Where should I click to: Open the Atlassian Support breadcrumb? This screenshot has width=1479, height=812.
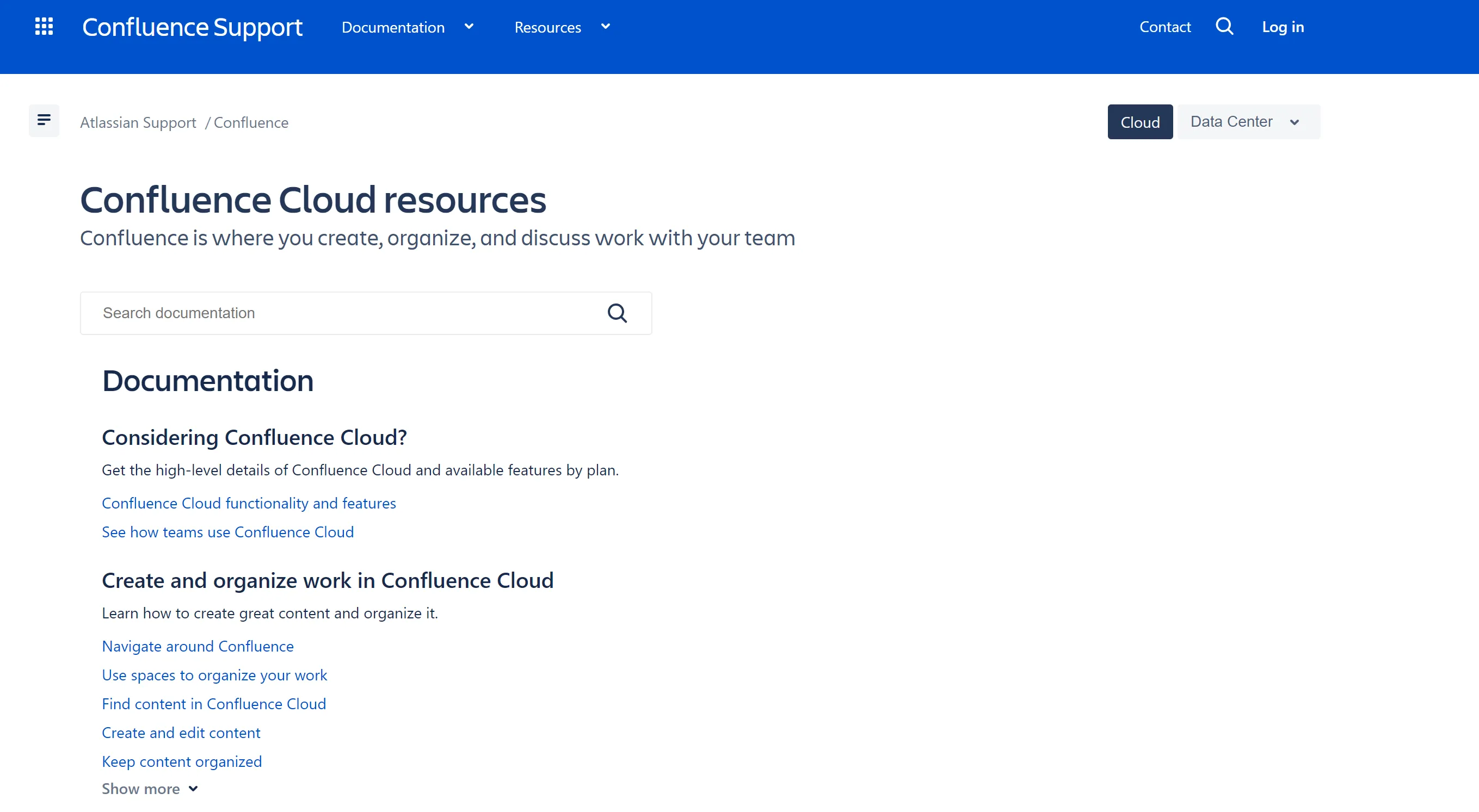pos(138,122)
